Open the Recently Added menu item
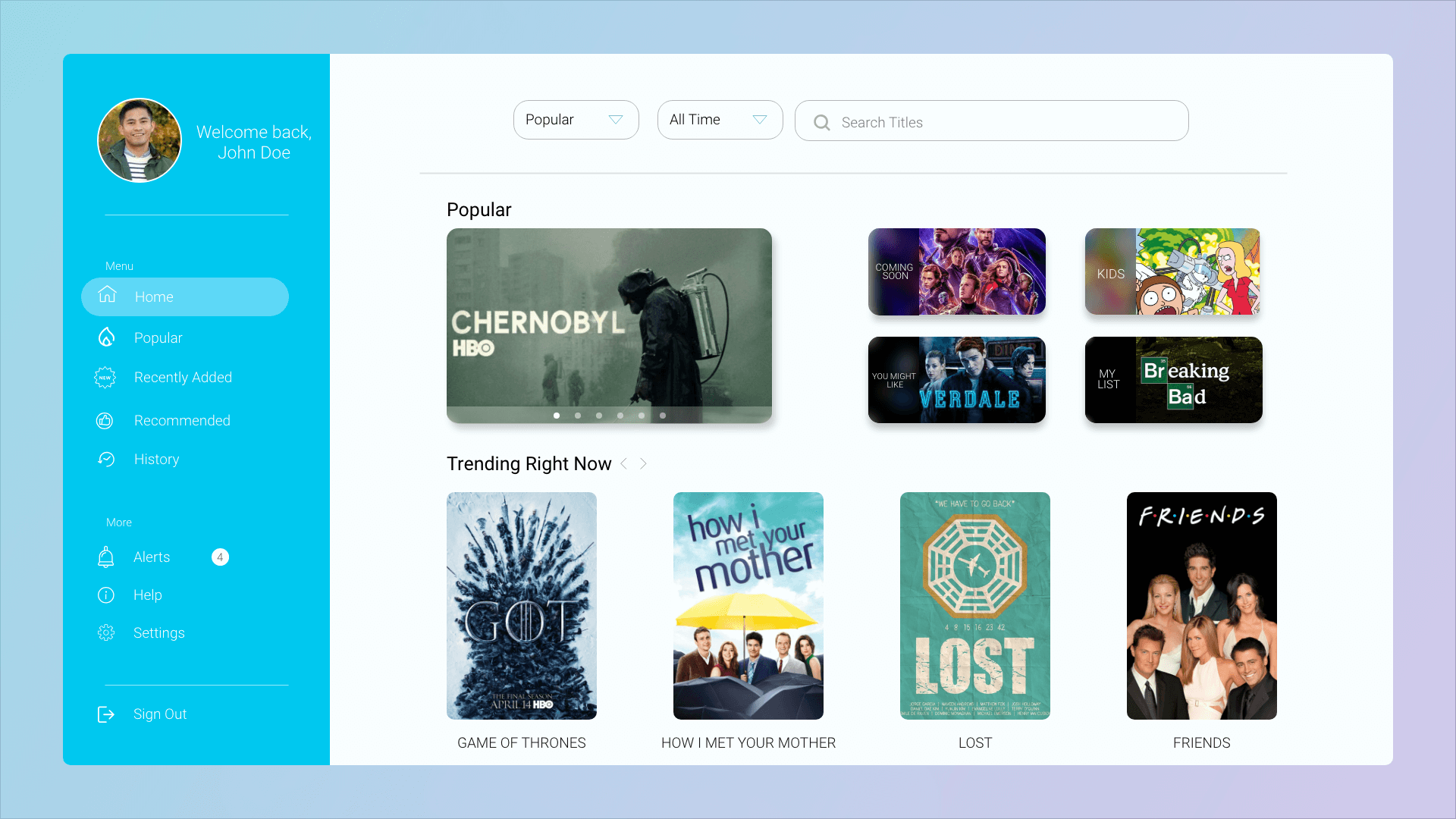 (183, 377)
